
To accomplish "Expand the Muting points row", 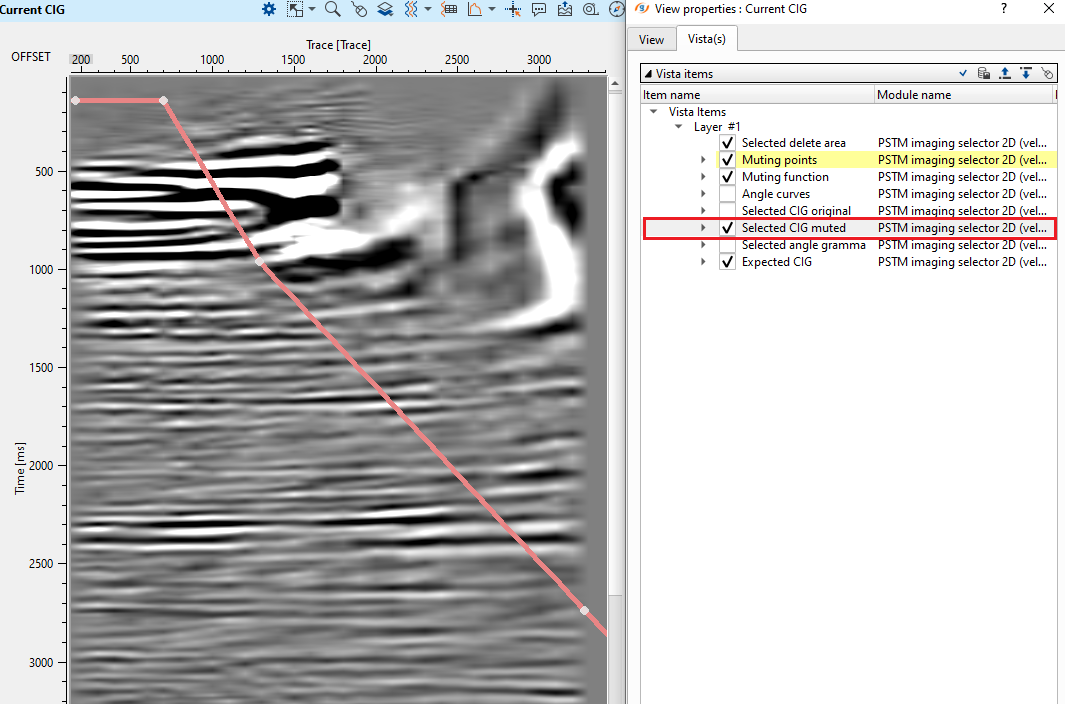I will coord(703,160).
